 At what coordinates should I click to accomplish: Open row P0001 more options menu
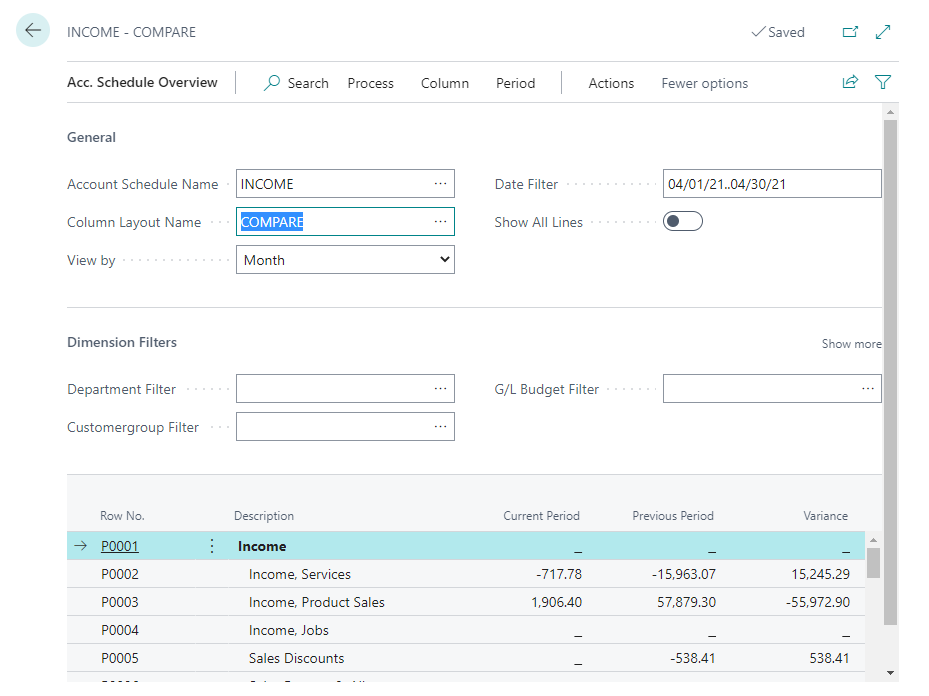tap(212, 546)
